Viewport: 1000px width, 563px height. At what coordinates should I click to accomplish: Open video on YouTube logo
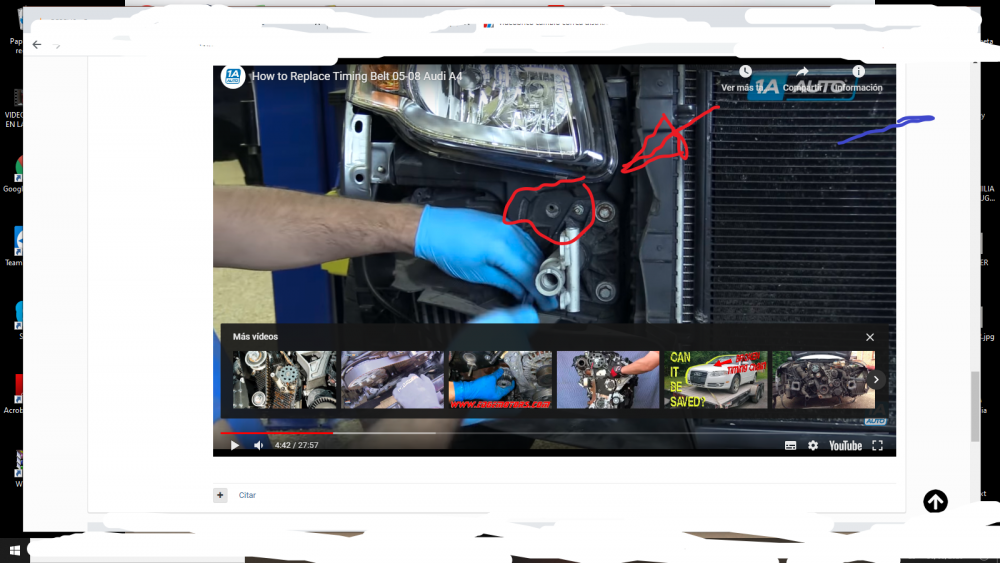pos(845,446)
